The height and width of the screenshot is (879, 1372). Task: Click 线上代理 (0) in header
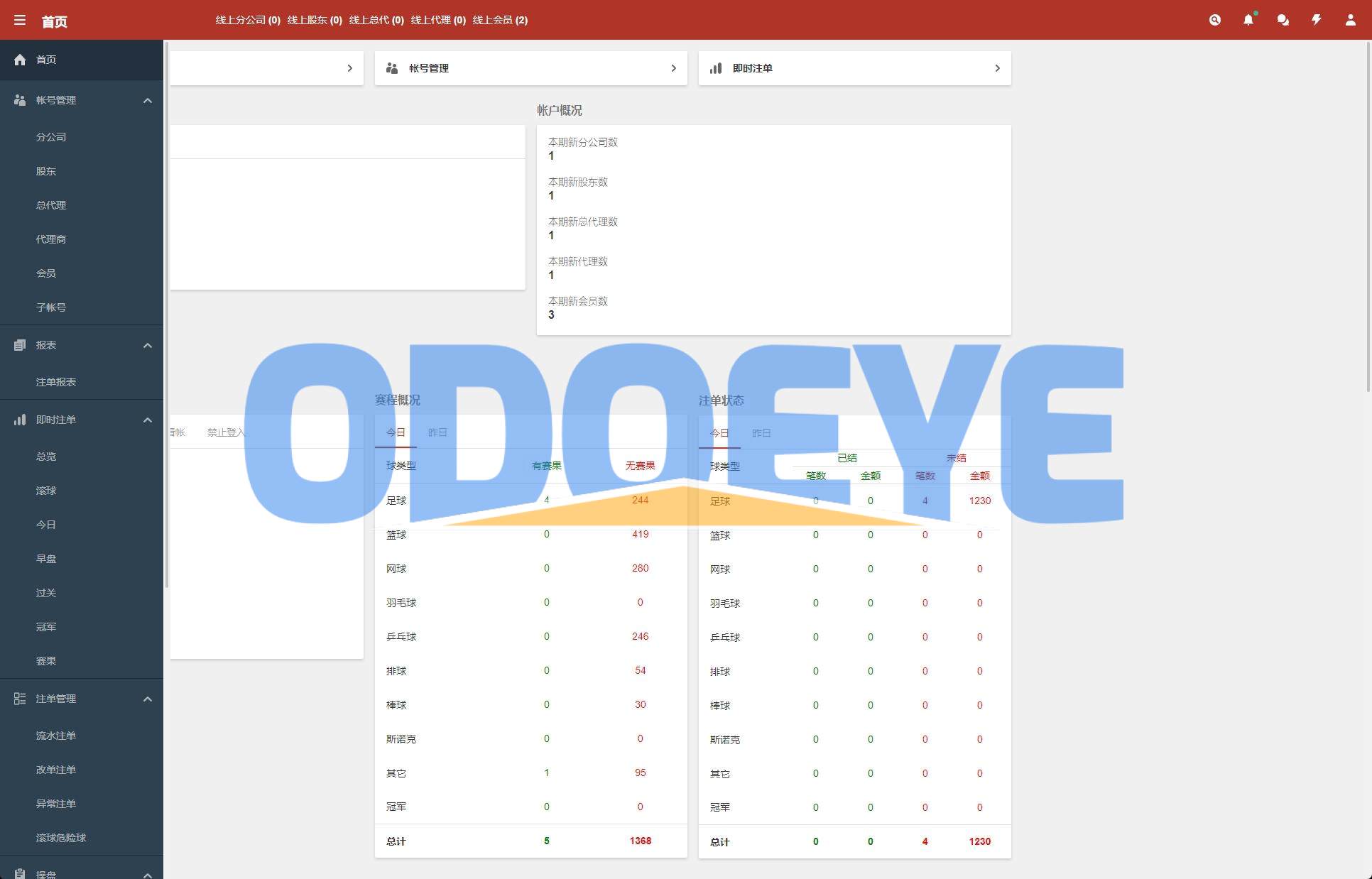pos(438,20)
